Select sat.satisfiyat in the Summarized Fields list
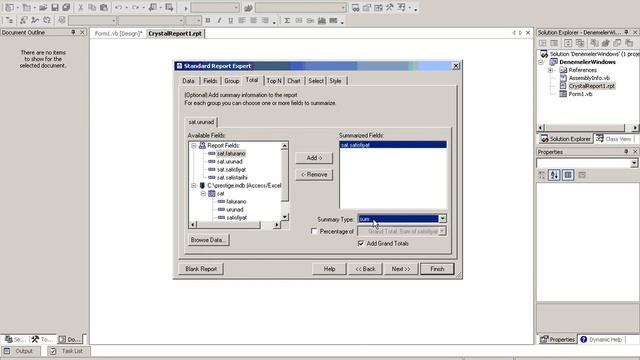Viewport: 640px width, 360px height. pos(393,145)
